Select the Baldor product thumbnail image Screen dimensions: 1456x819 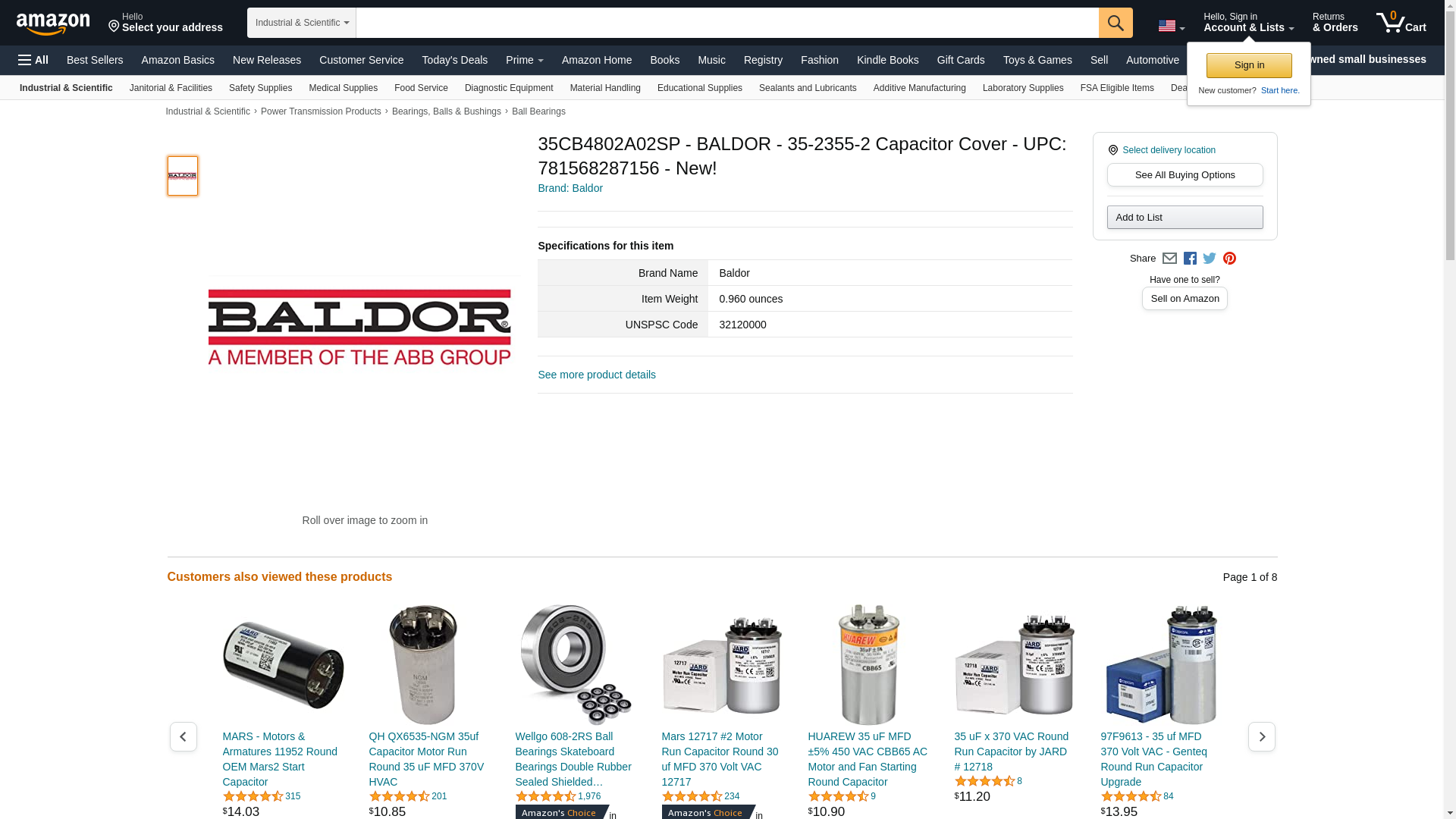(x=183, y=176)
